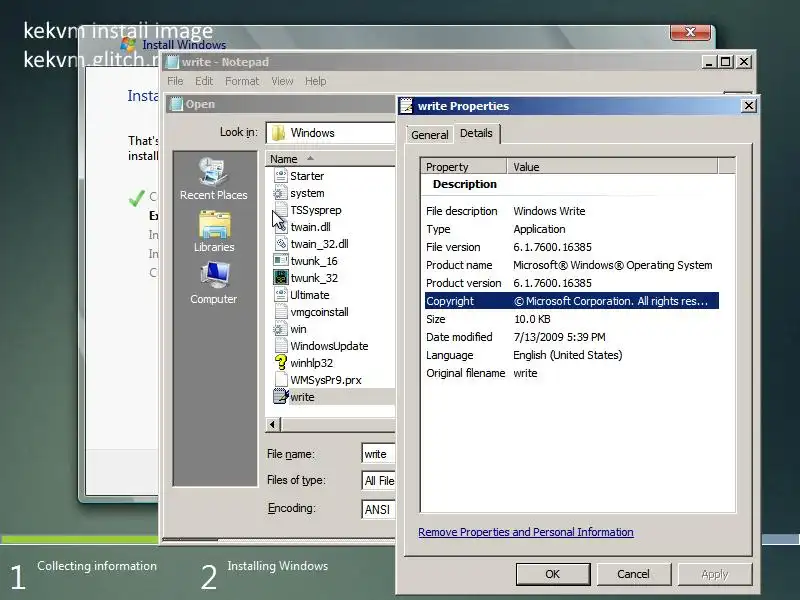
Task: Open the Edit menu in Notepad
Action: [x=204, y=81]
